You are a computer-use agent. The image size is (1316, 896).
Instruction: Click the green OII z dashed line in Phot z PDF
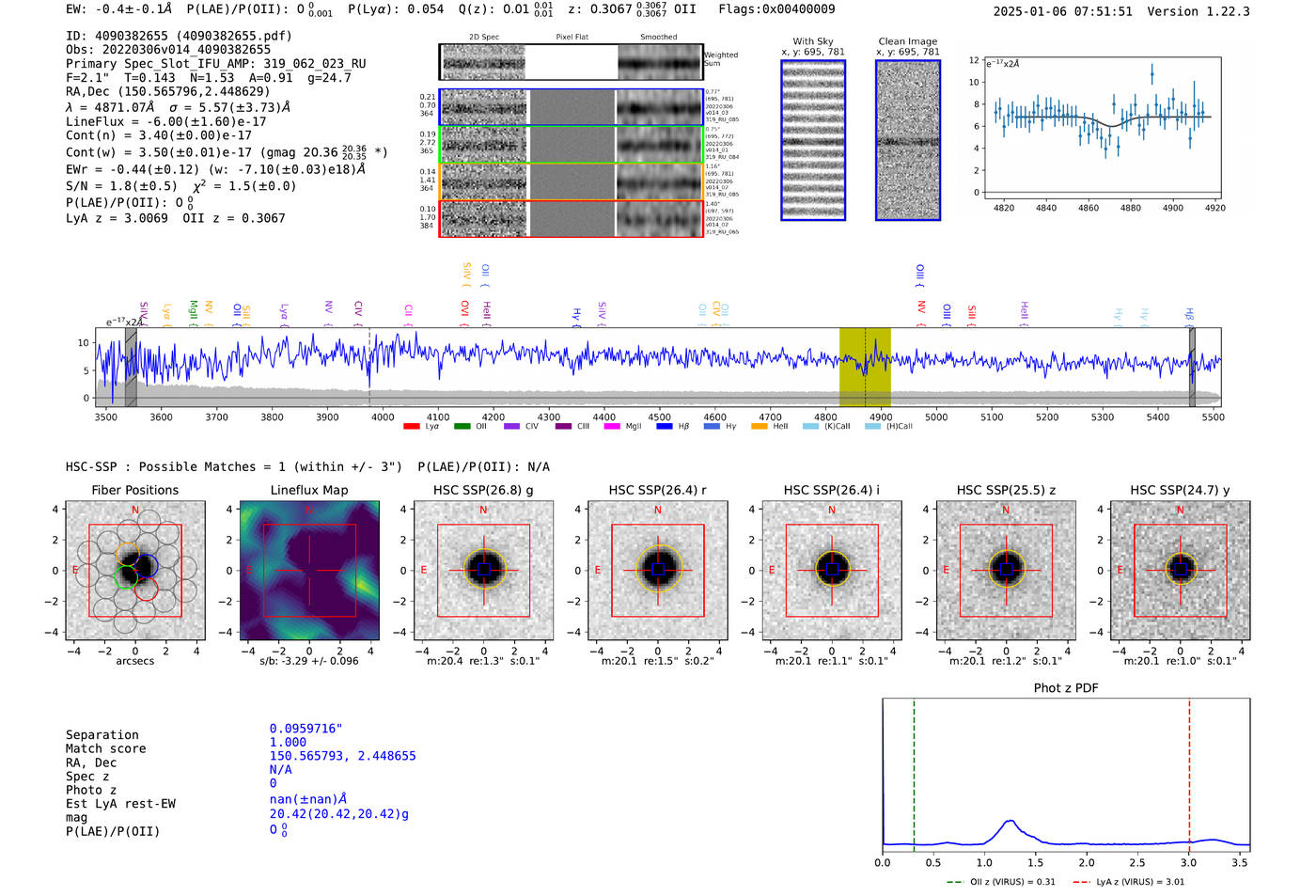pos(914,773)
